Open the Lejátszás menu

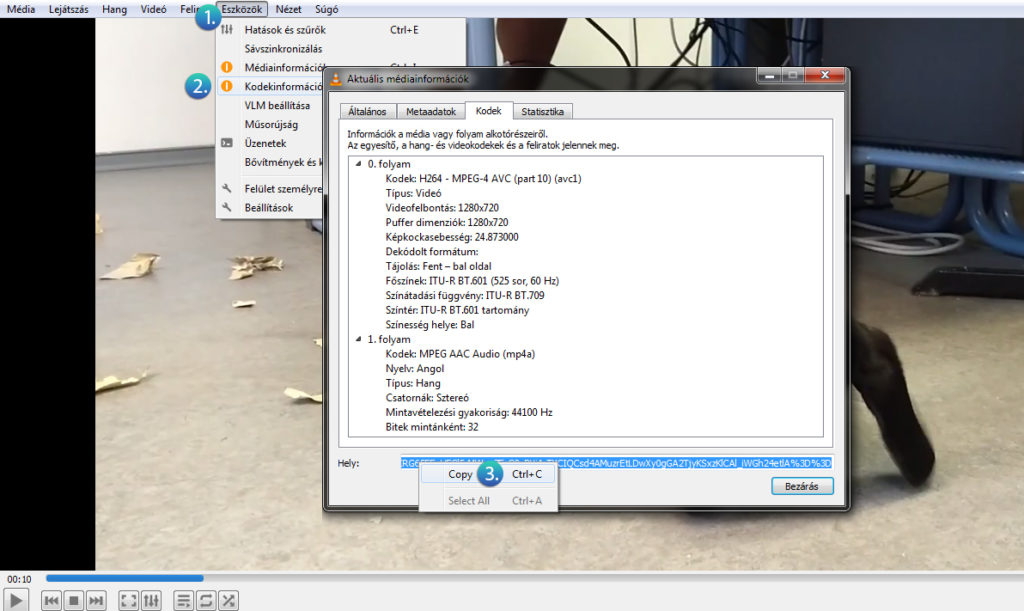click(69, 9)
